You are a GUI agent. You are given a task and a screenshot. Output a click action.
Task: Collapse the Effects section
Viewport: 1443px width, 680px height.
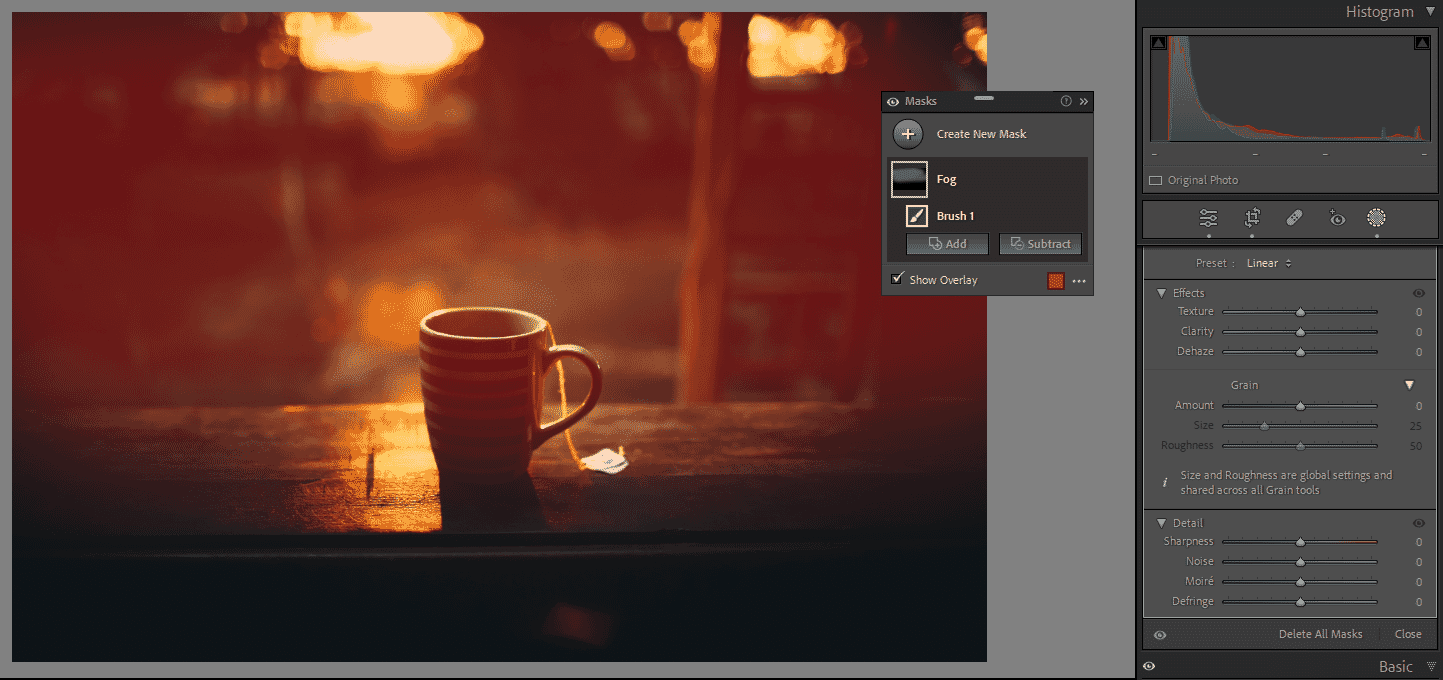coord(1162,293)
